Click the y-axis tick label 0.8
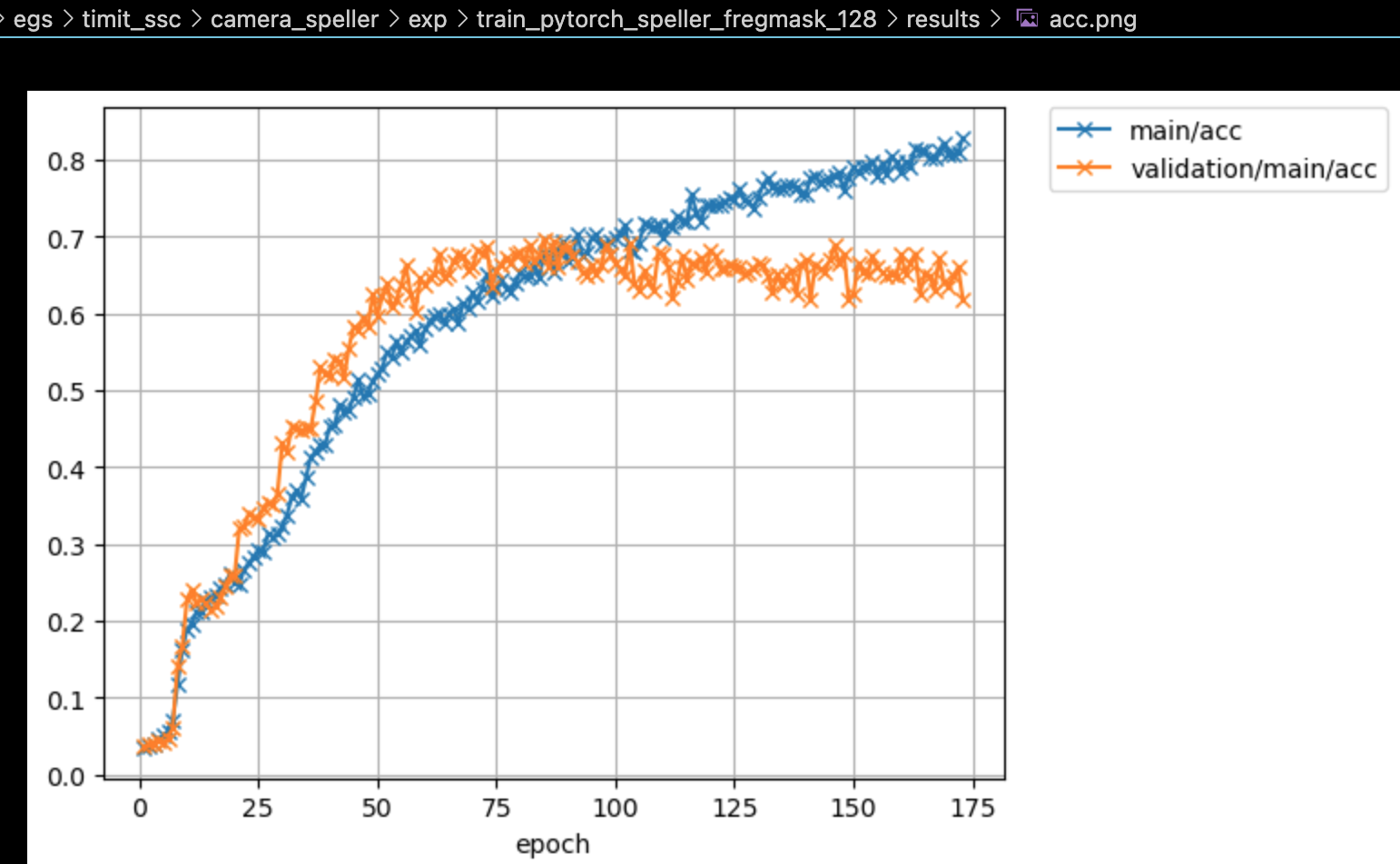The height and width of the screenshot is (864, 1400). coord(65,162)
